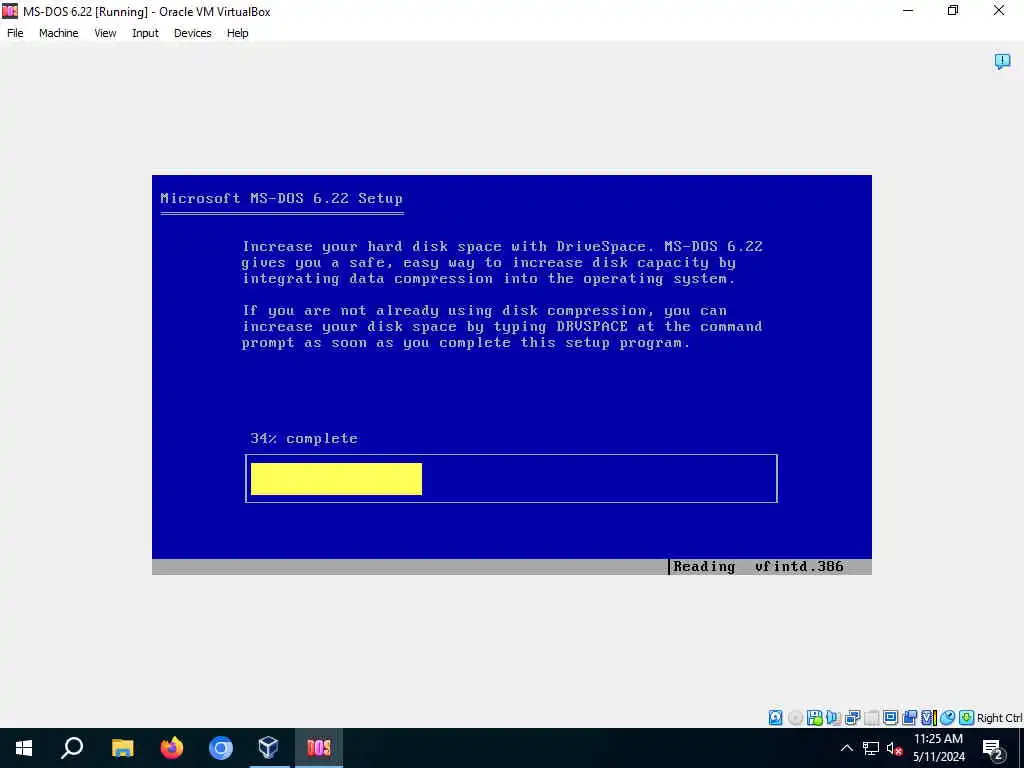Open the Chromium browser taskbar icon
The width and height of the screenshot is (1024, 768).
click(x=221, y=748)
